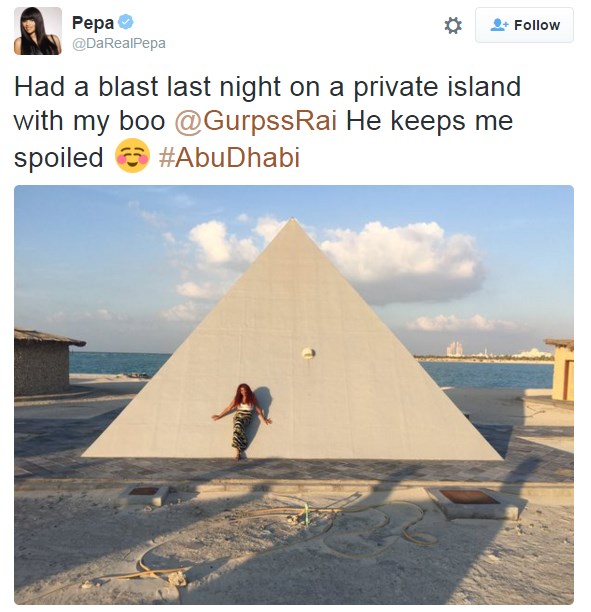Open the #AbuDhabi hashtag
Viewport: 591px width, 612px height.
tap(229, 157)
